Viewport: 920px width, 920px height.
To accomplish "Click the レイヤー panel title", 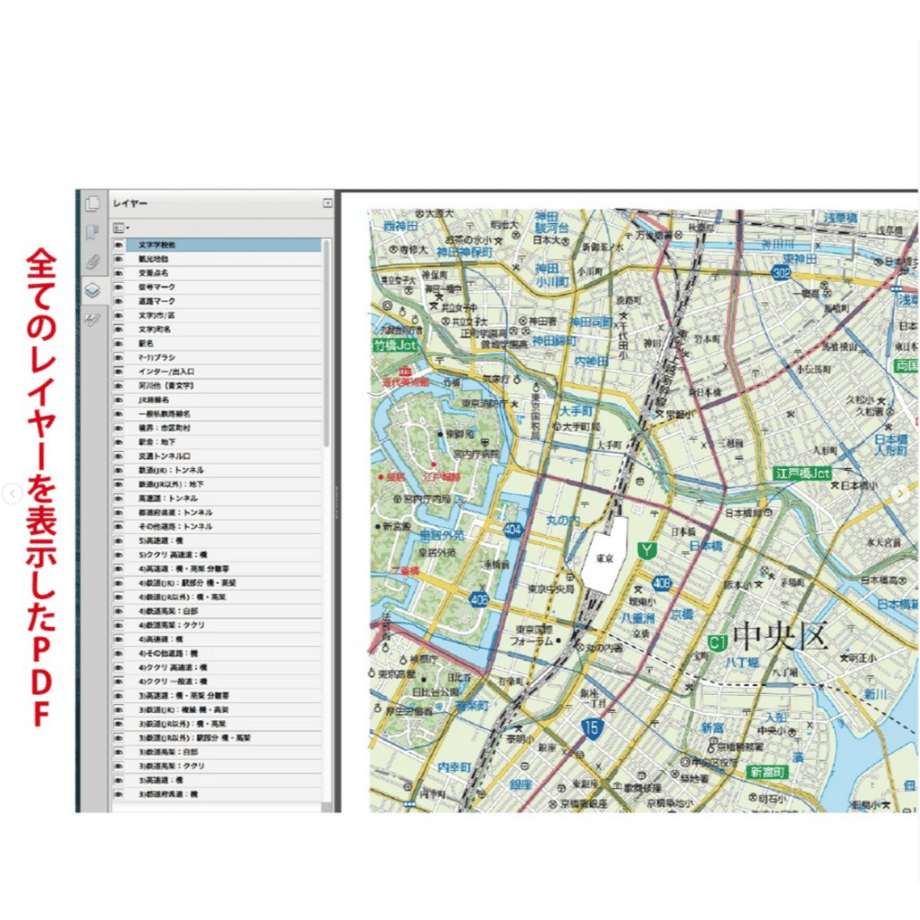I will tap(130, 203).
